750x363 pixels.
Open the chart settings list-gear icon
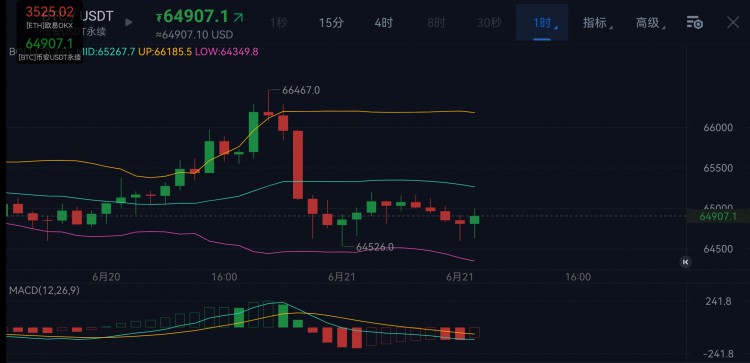click(x=694, y=22)
